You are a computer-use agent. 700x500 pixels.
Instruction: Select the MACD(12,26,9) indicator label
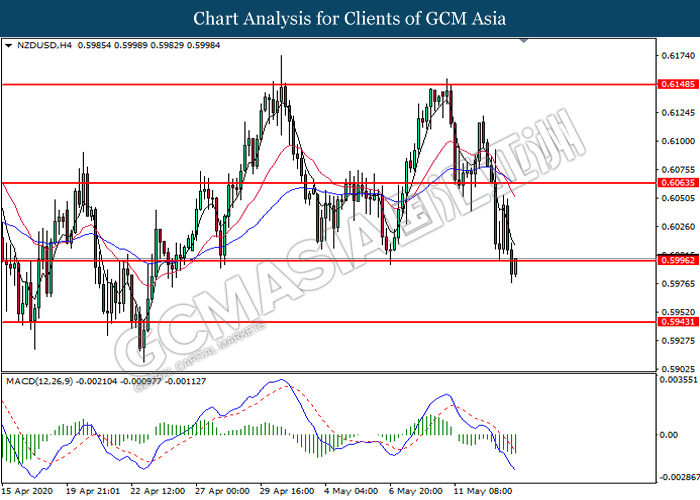pos(39,381)
